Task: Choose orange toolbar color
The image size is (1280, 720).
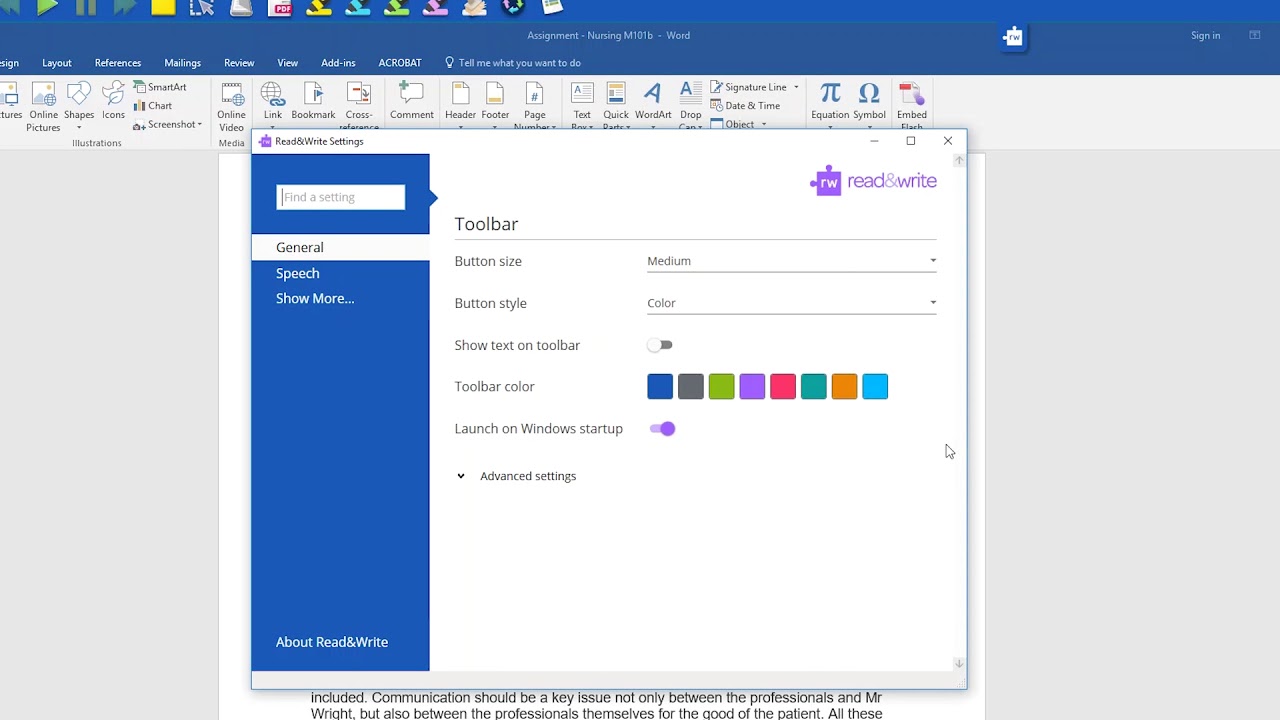Action: click(x=844, y=387)
